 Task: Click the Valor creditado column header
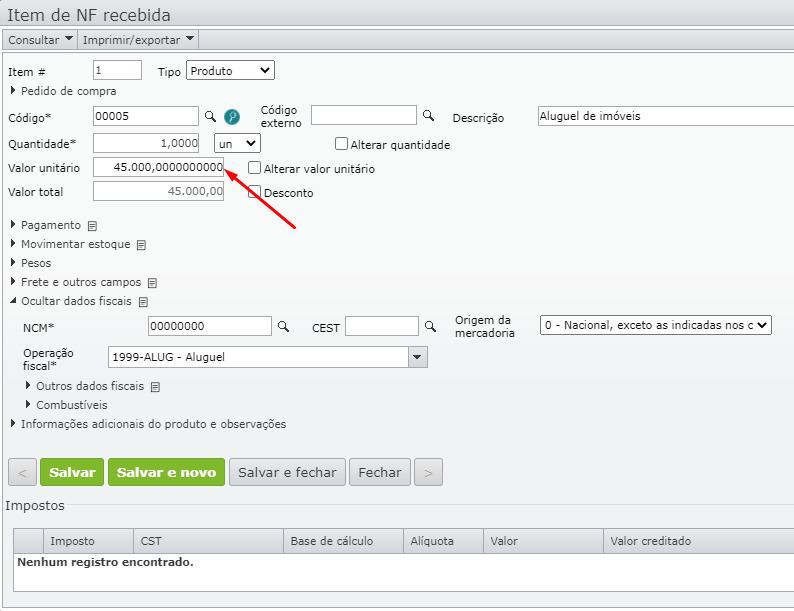coord(699,541)
